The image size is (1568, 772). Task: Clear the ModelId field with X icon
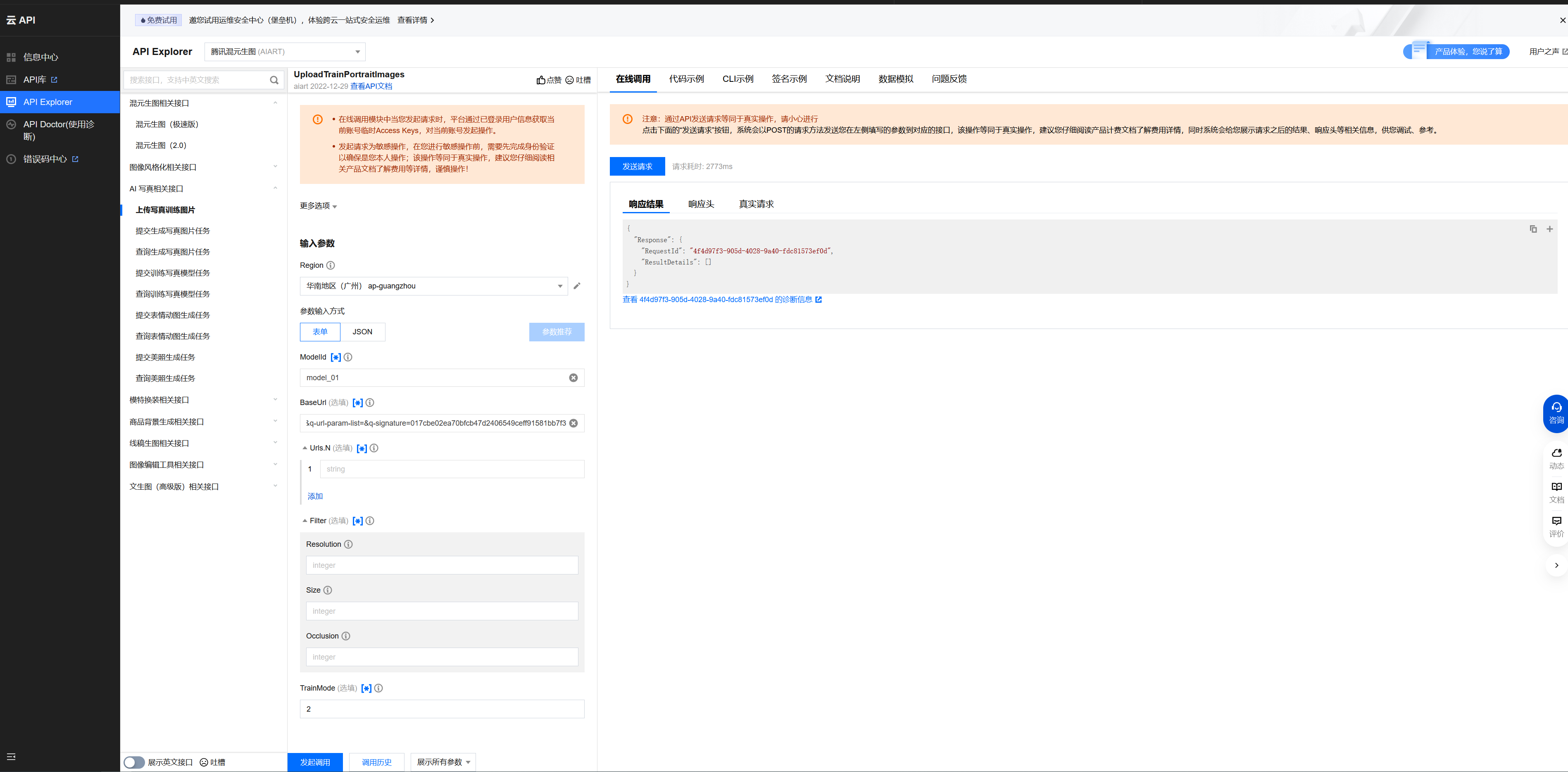573,377
